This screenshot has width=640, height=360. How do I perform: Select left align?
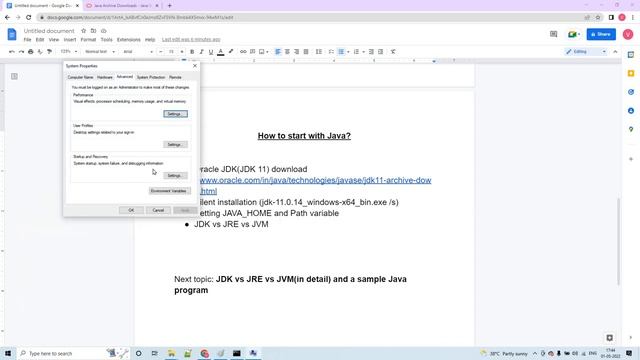[278, 52]
